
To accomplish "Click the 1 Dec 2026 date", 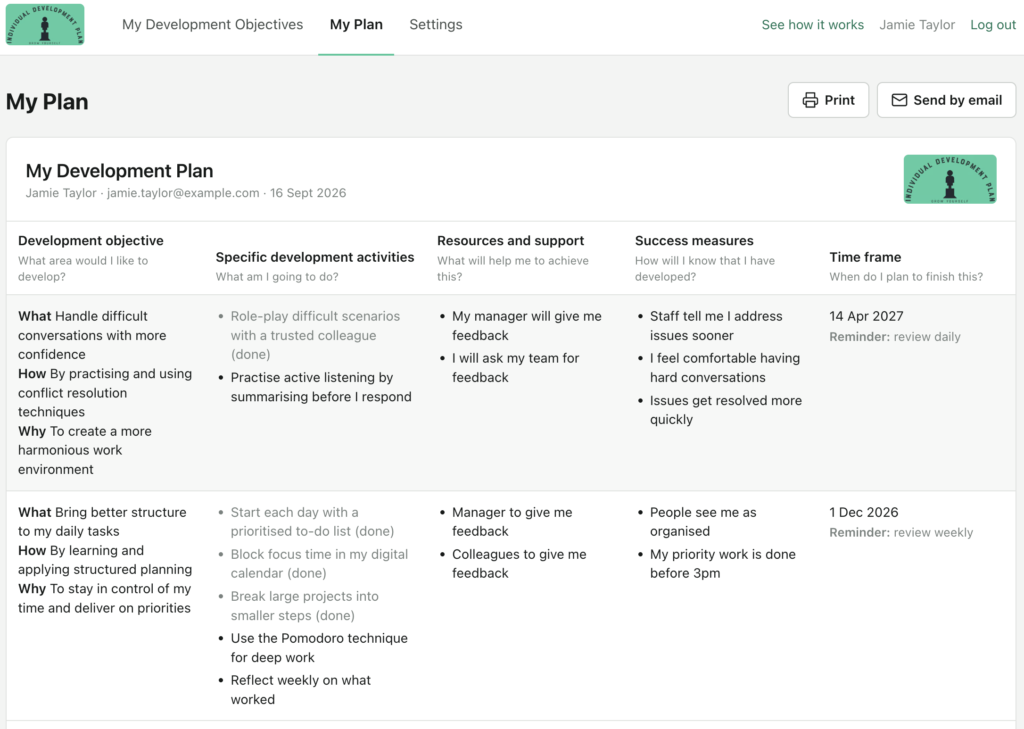I will click(x=863, y=512).
